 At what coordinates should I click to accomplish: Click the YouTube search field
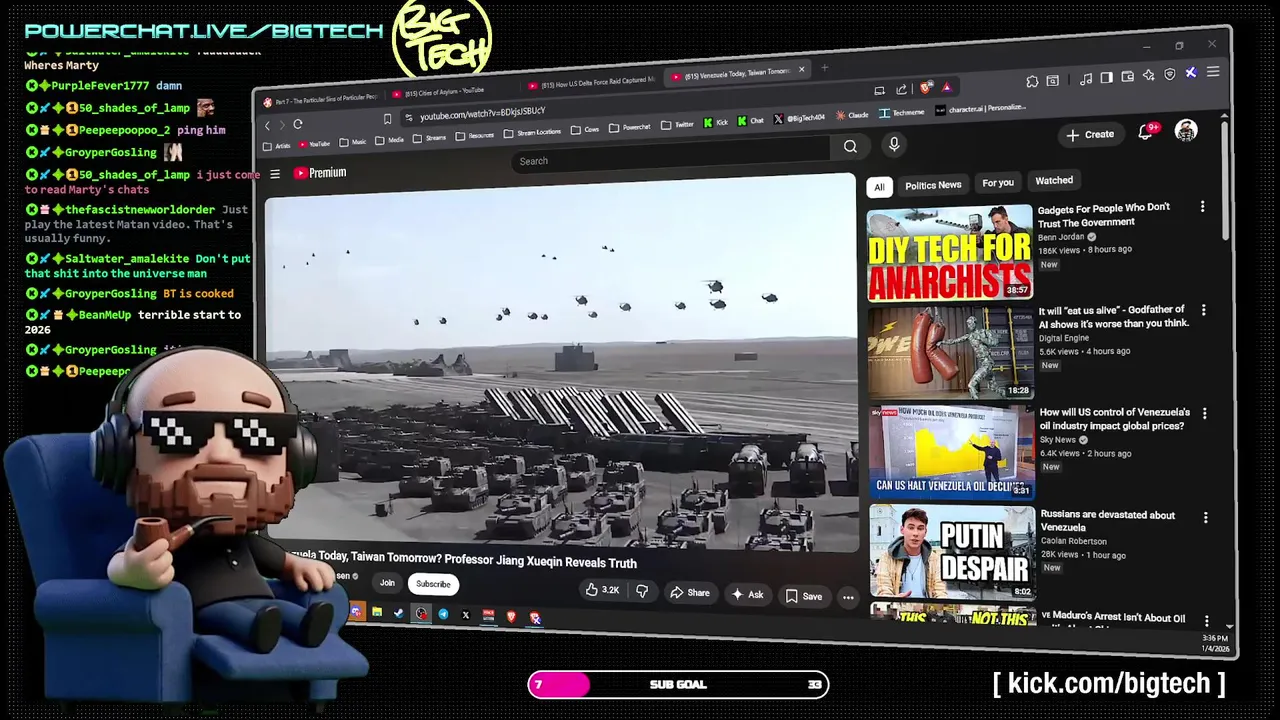point(670,154)
